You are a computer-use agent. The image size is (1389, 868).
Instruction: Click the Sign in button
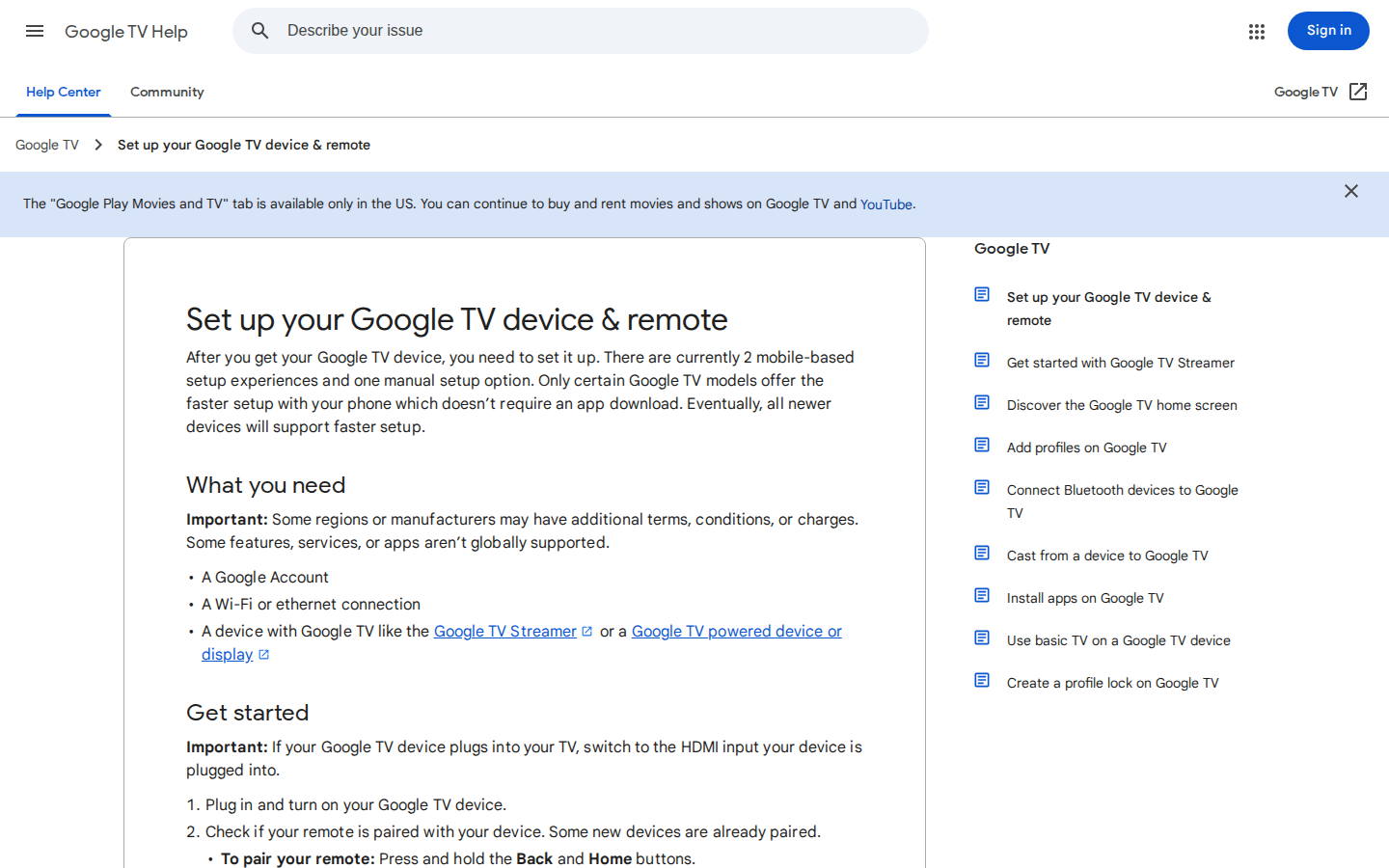[x=1328, y=31]
